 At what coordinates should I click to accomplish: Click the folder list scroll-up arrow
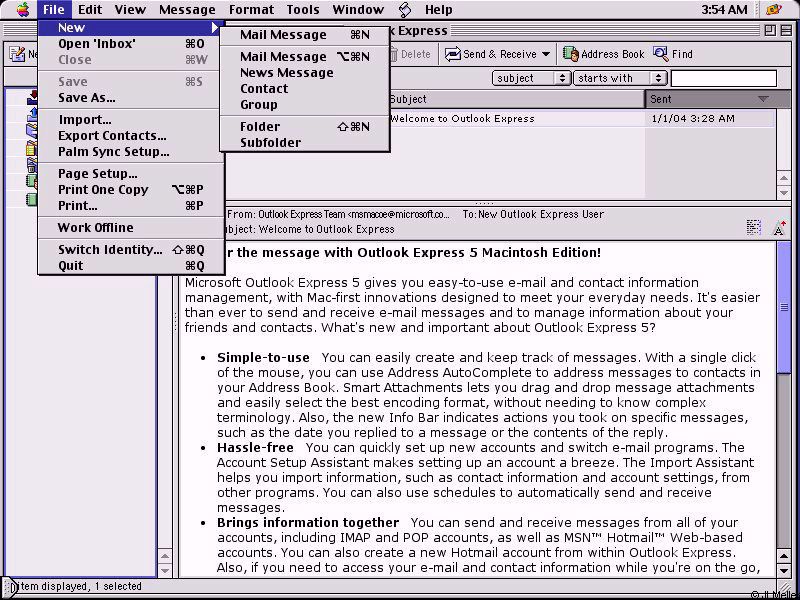(165, 556)
